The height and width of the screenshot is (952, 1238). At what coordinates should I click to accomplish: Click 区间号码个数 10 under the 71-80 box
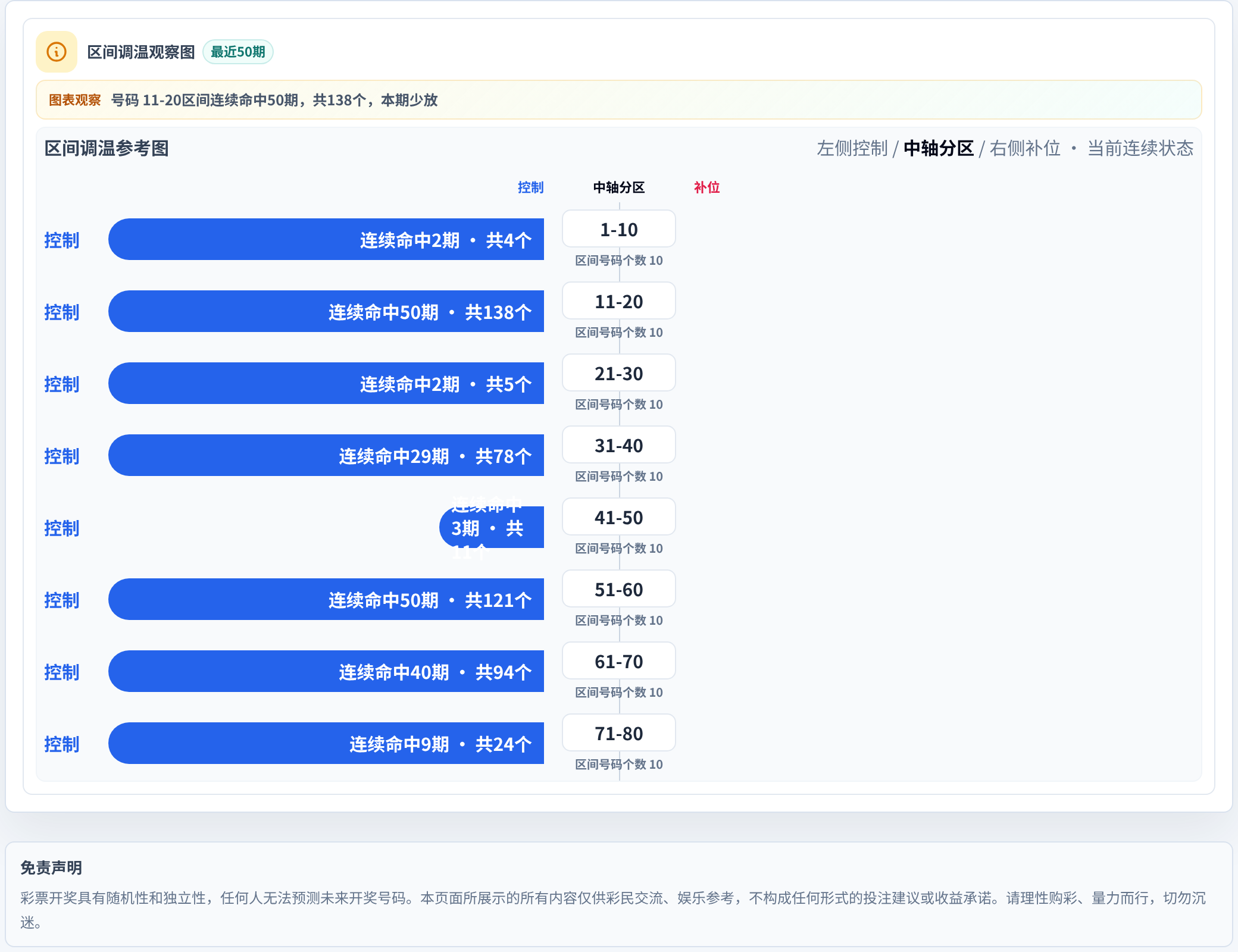(x=619, y=765)
